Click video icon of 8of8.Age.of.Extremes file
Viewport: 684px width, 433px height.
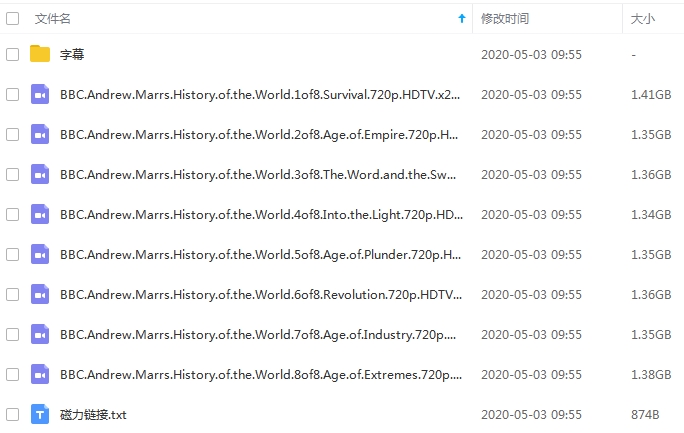[40, 375]
